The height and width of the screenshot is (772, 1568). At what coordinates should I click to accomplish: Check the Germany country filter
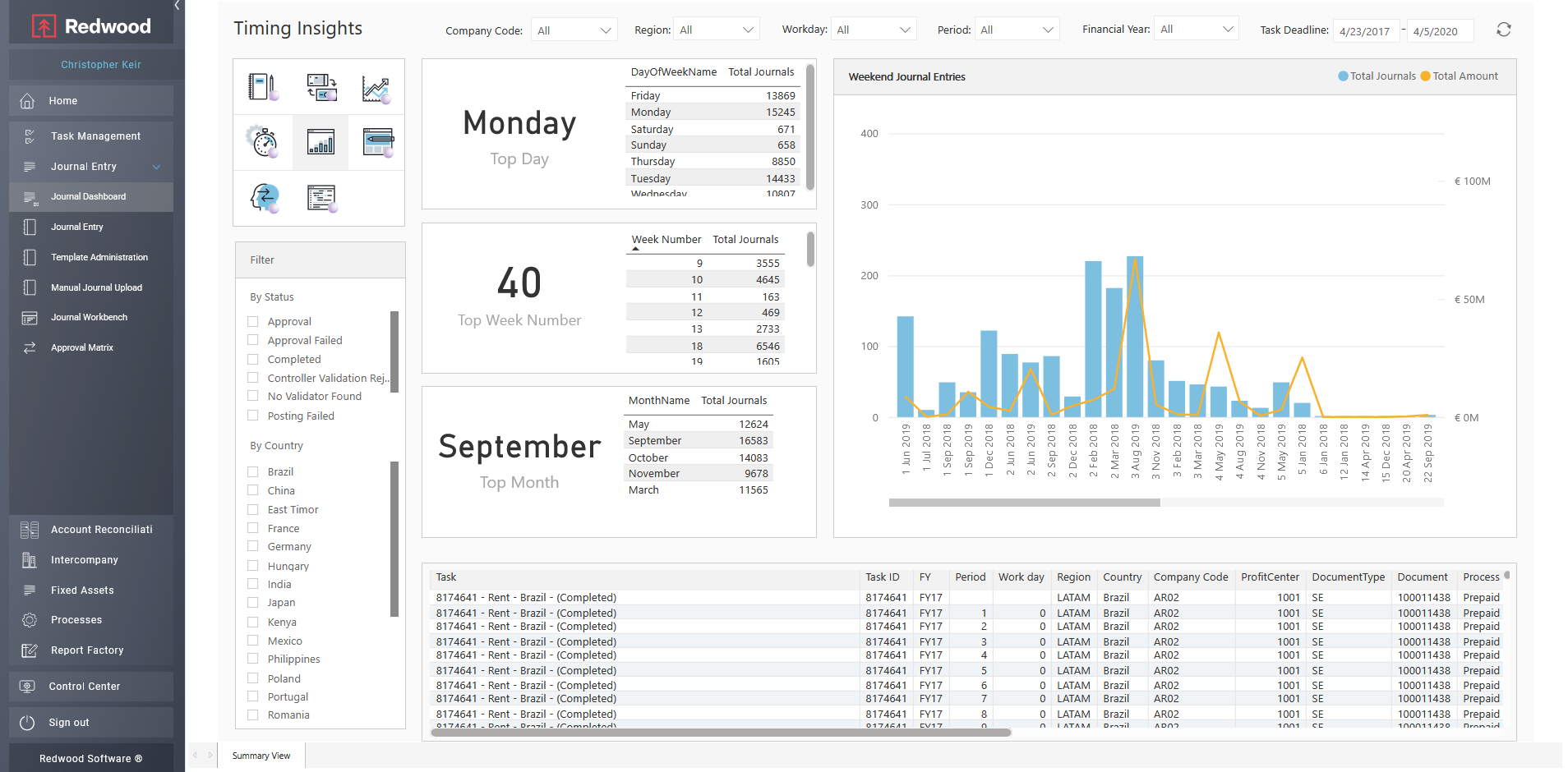(x=253, y=546)
